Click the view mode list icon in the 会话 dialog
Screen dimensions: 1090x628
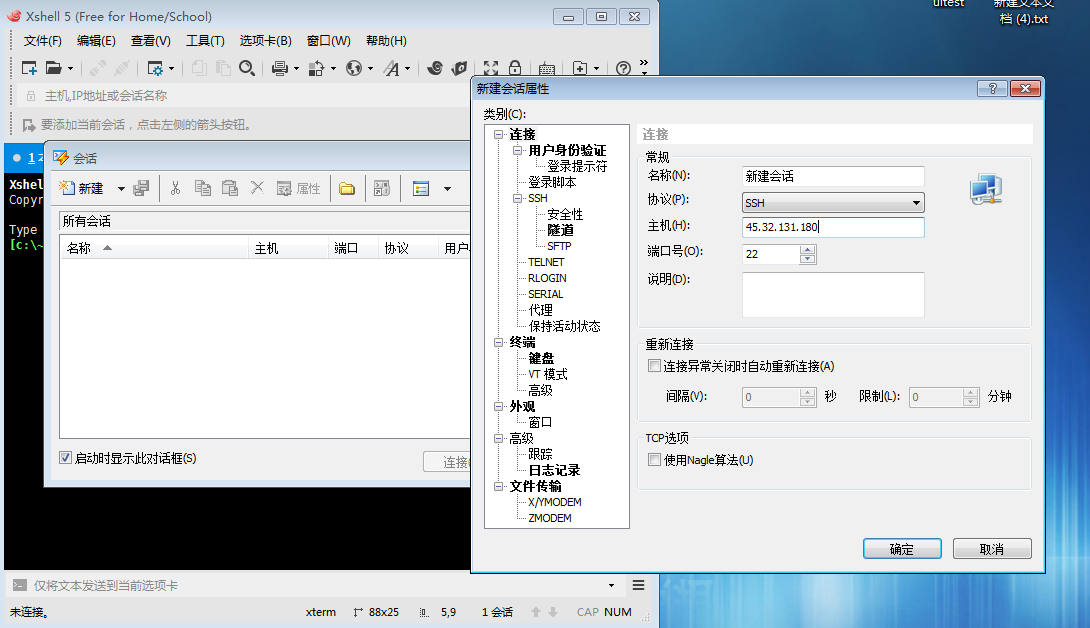pos(421,188)
